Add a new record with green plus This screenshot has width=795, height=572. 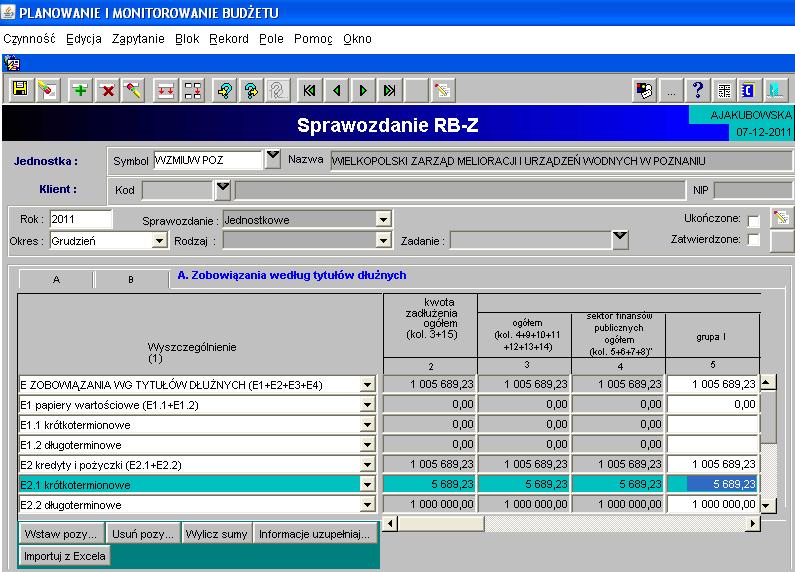tap(80, 90)
